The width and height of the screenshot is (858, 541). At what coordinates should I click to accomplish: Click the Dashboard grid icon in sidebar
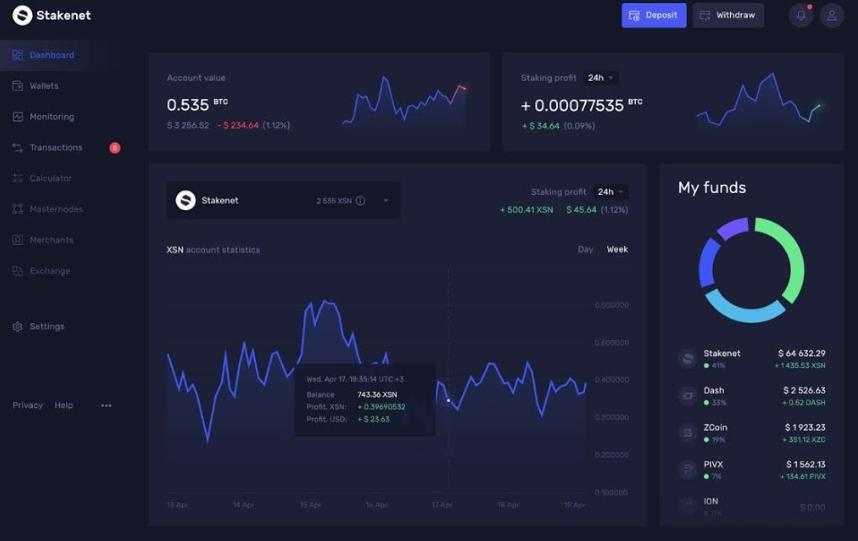tap(18, 55)
